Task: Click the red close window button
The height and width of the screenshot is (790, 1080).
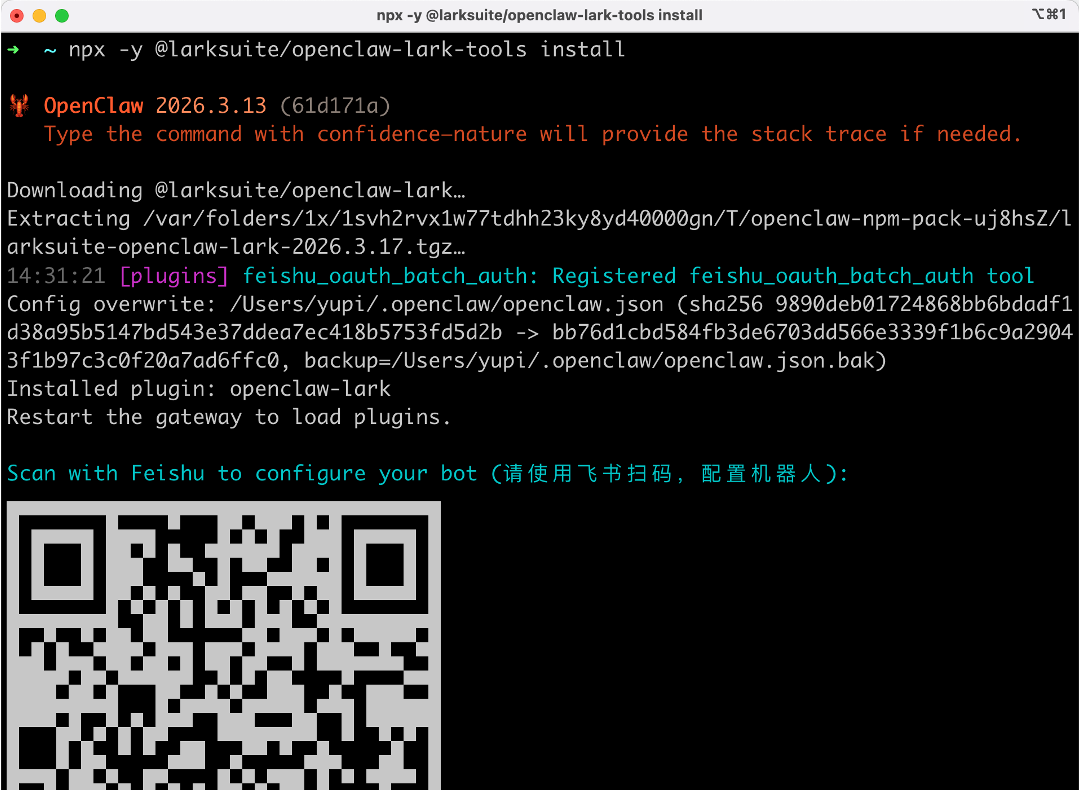Action: pyautogui.click(x=17, y=16)
